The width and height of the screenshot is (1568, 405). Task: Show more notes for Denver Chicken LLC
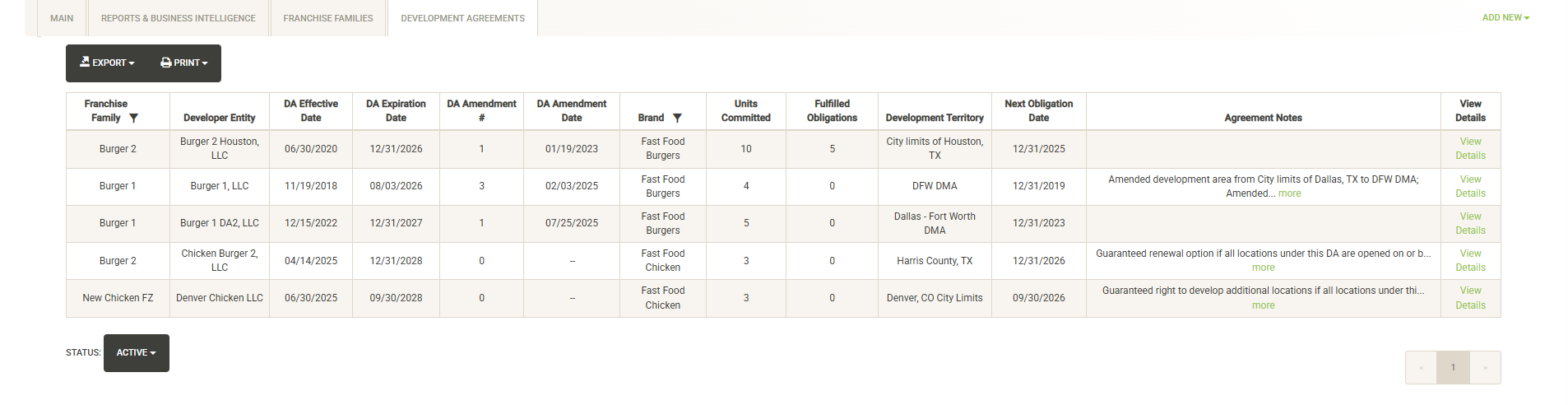[1263, 306]
